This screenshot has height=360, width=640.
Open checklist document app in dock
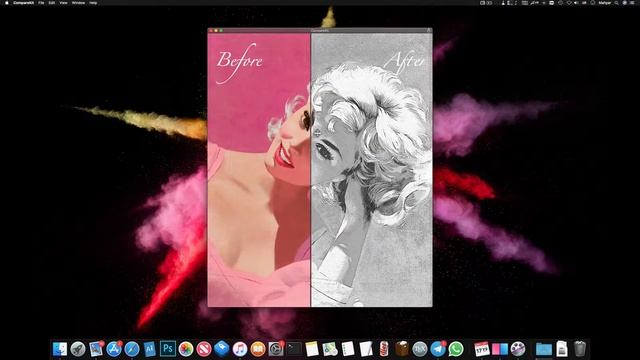tap(348, 349)
